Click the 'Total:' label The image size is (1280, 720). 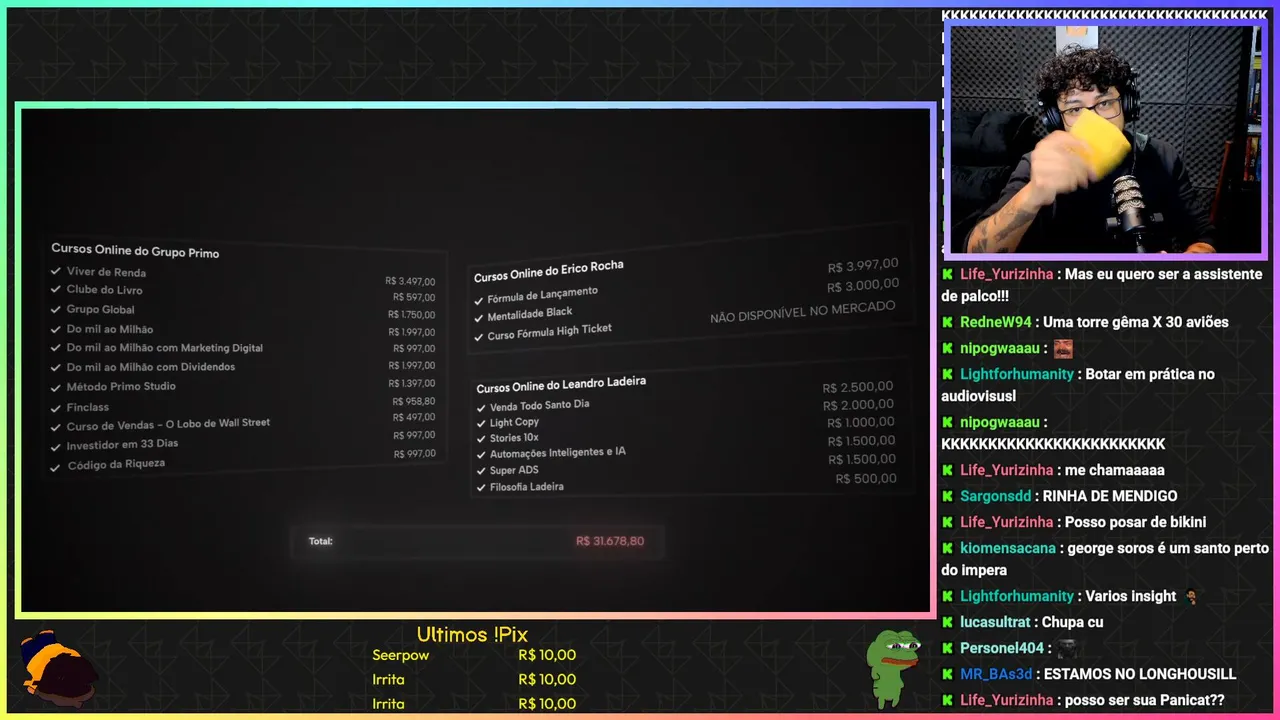(x=320, y=541)
